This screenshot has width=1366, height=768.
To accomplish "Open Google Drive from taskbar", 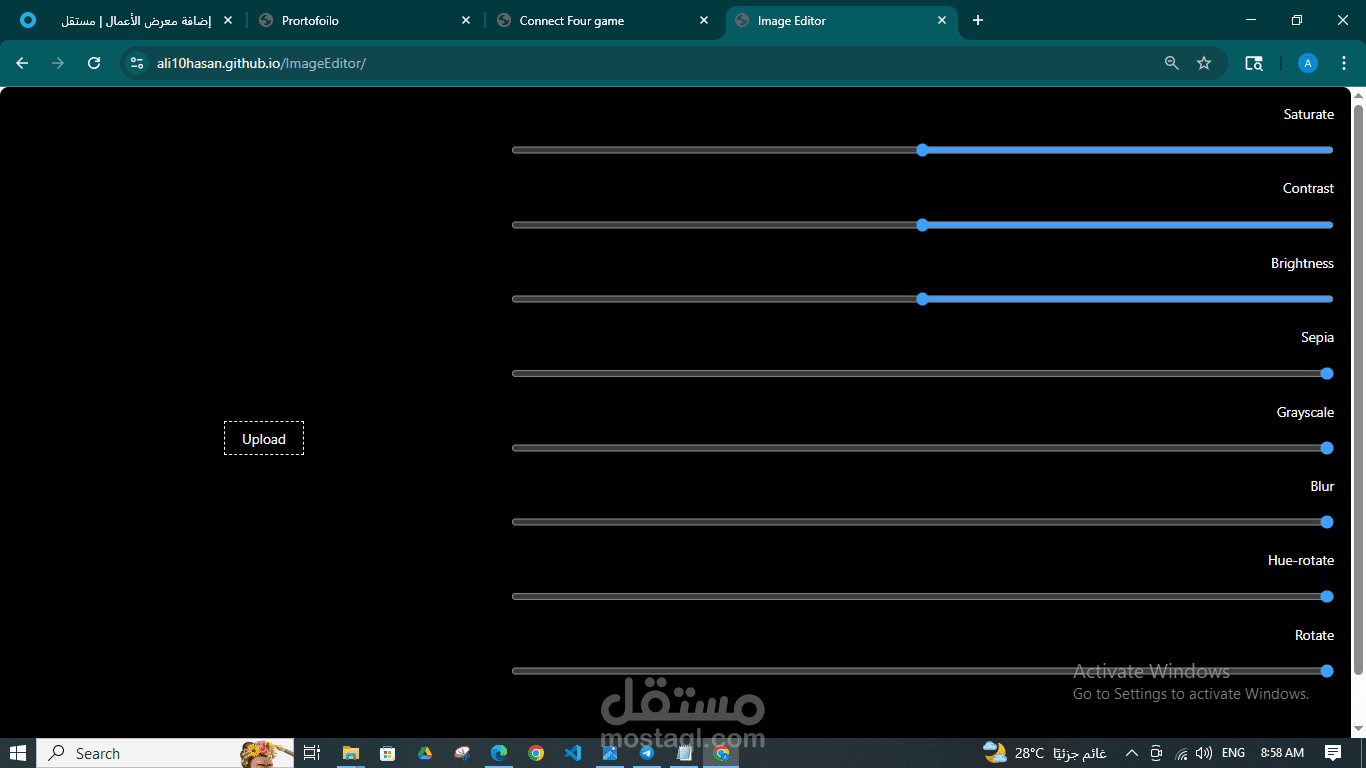I will [425, 753].
